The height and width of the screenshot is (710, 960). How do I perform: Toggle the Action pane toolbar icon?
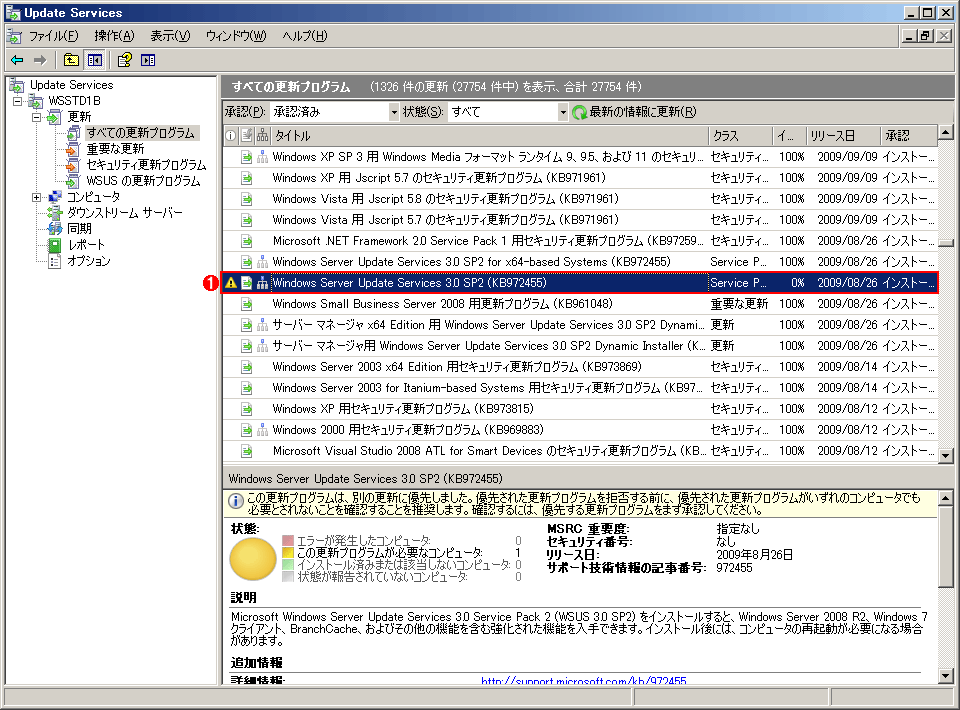pyautogui.click(x=148, y=60)
